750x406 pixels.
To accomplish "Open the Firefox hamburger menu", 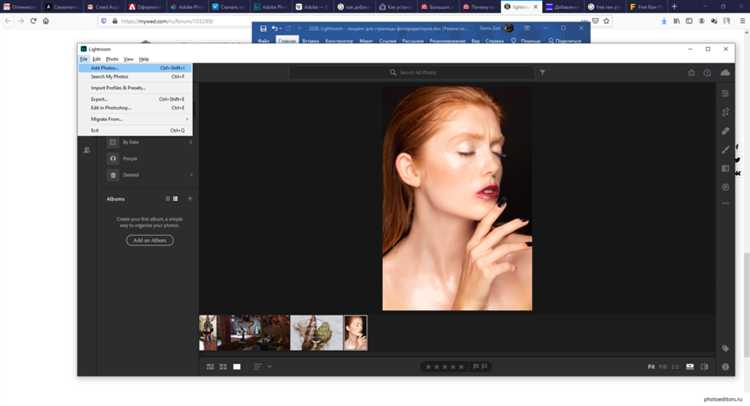I will (x=742, y=21).
